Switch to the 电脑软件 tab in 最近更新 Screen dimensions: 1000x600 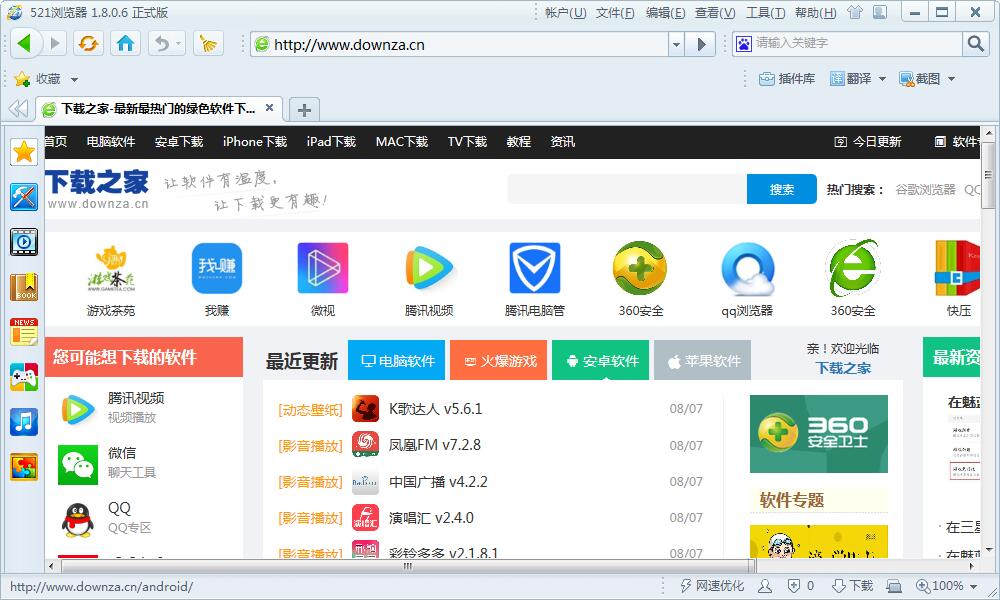click(x=397, y=360)
